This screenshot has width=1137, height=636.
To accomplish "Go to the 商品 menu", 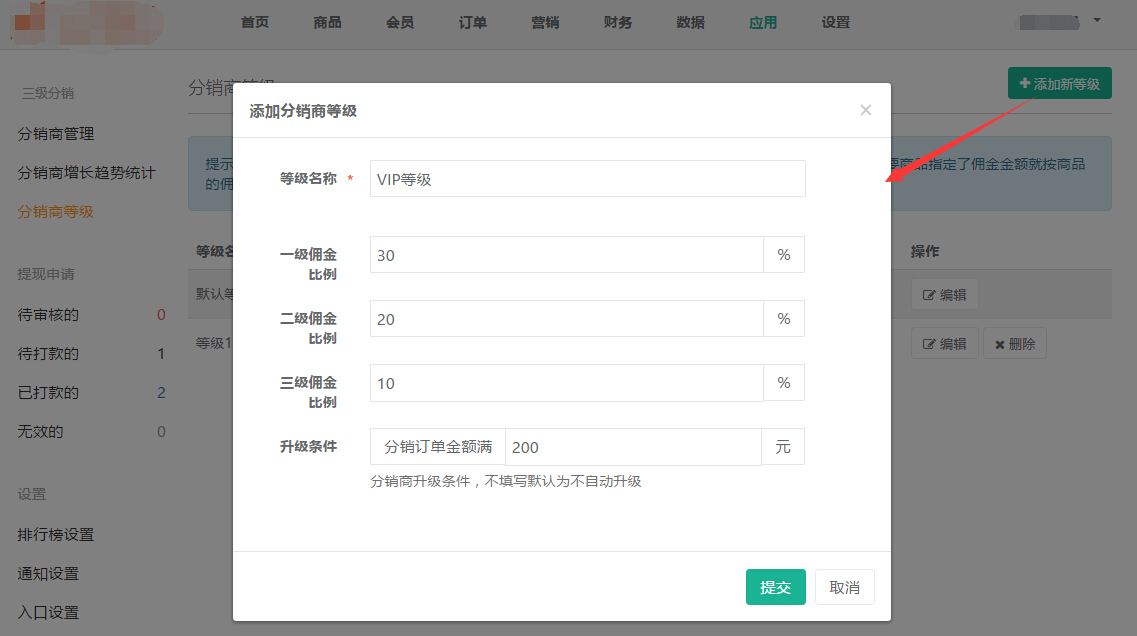I will (327, 23).
